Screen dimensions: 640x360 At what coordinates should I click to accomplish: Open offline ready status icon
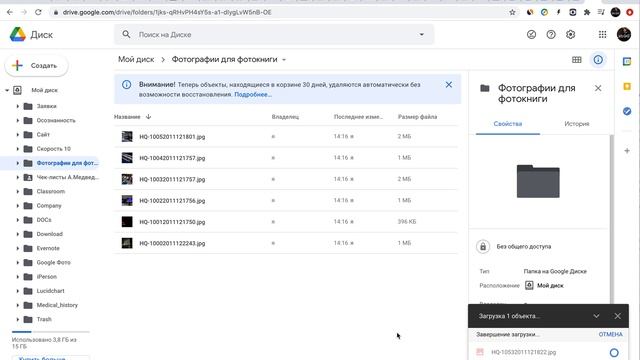tap(531, 35)
